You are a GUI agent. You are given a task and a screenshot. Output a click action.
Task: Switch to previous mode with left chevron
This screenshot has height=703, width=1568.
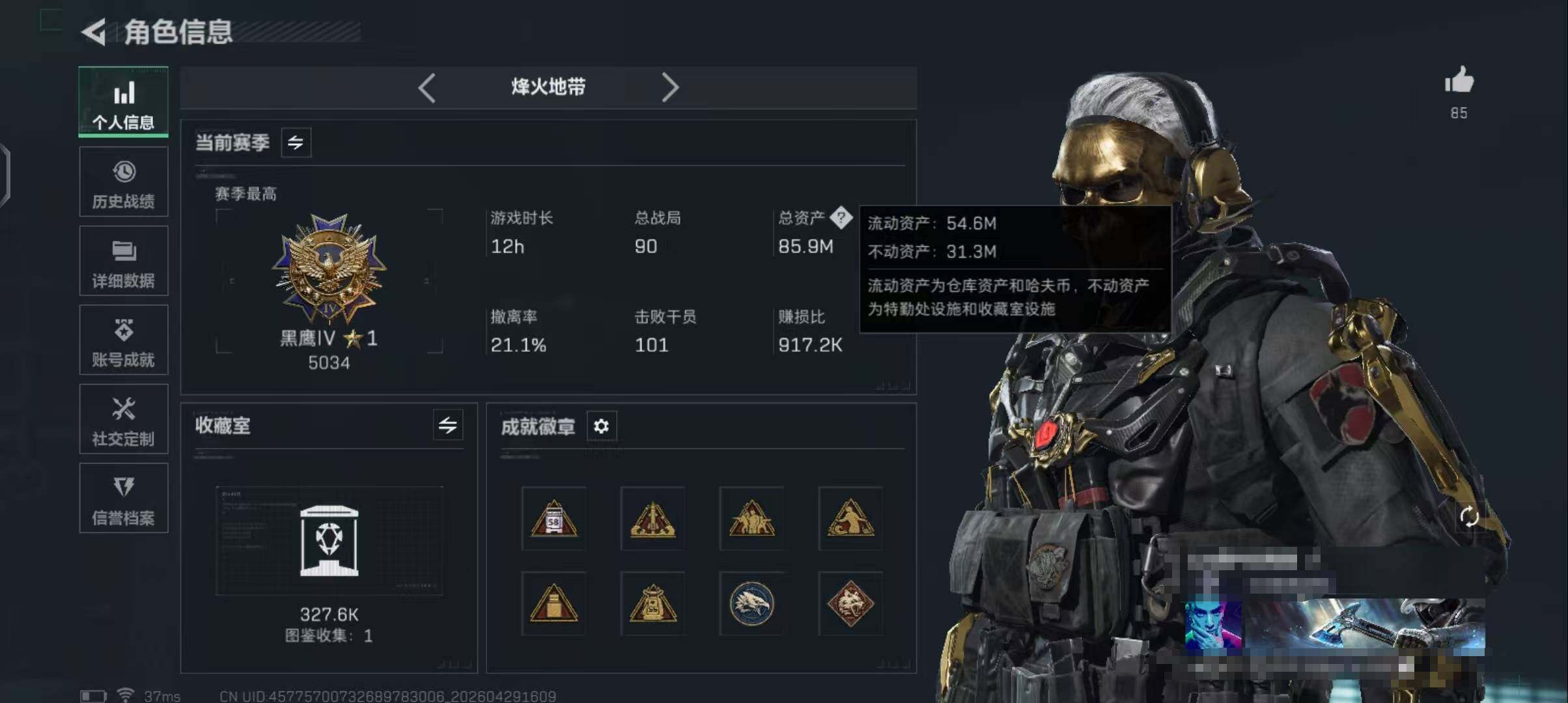point(427,87)
